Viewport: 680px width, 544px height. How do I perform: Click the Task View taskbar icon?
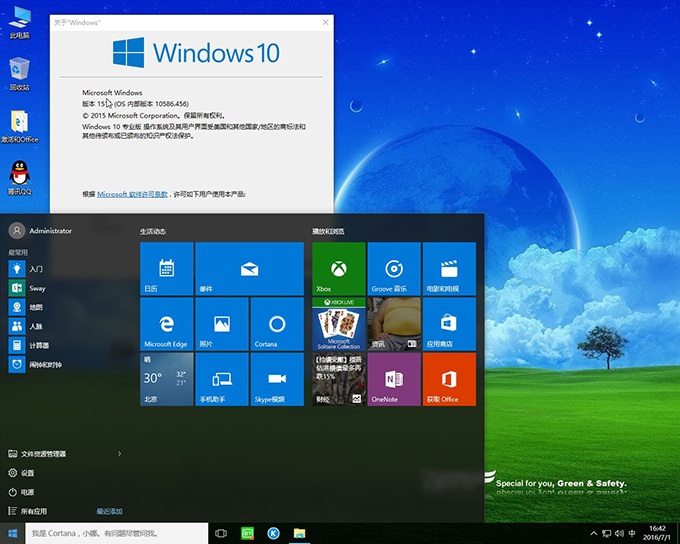click(x=221, y=534)
